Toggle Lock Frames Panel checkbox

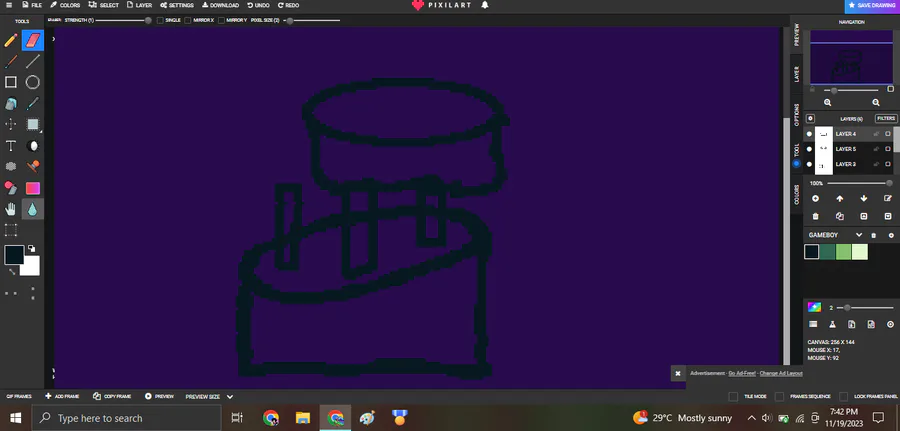click(x=843, y=397)
